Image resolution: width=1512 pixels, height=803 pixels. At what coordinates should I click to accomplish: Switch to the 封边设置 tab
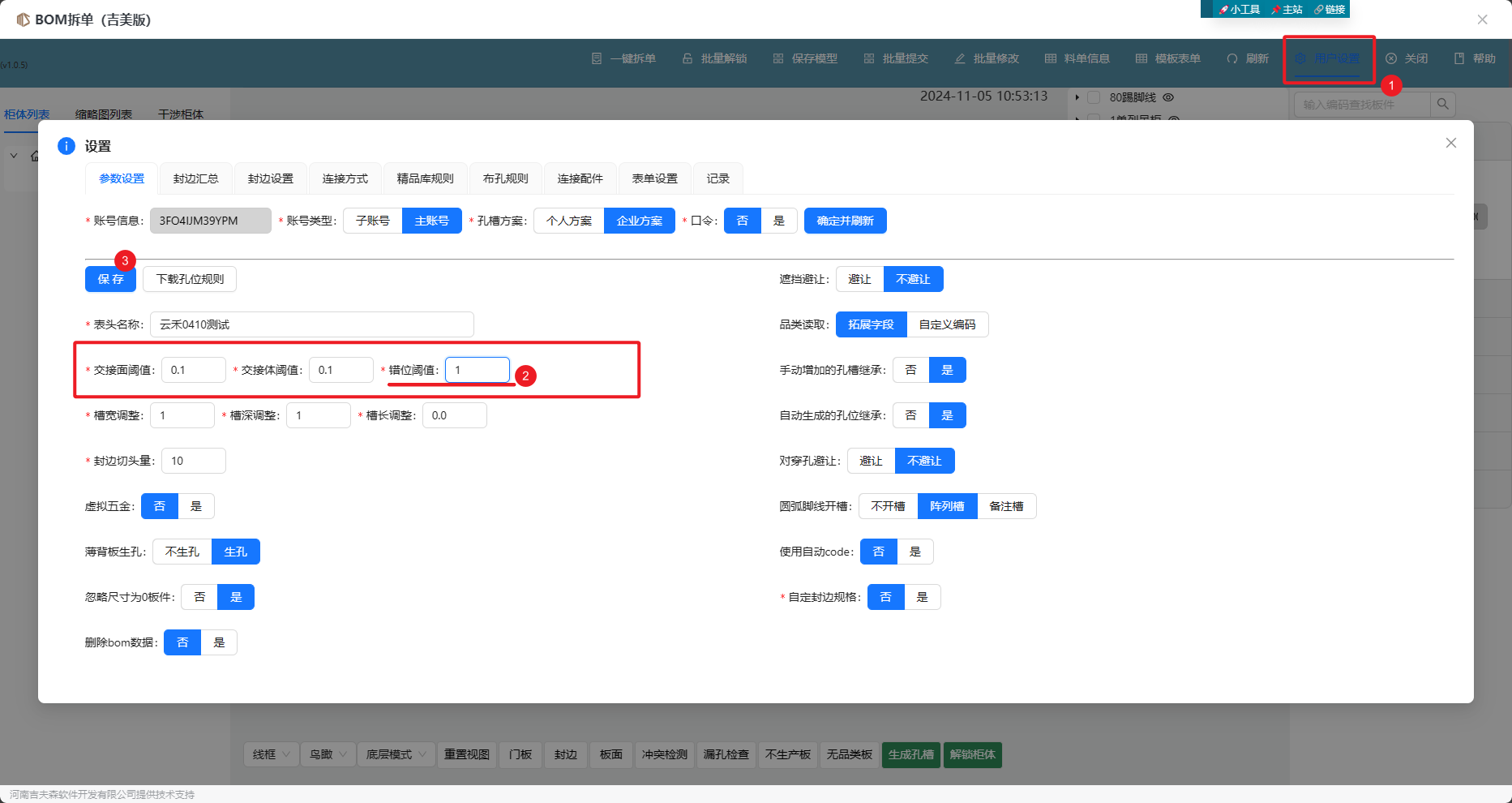pos(270,178)
